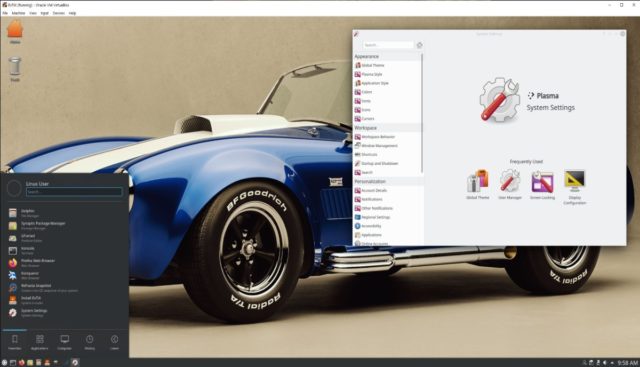Viewport: 640px width, 367px height.
Task: Open Screen Locking under Frequently Used
Action: pos(542,185)
